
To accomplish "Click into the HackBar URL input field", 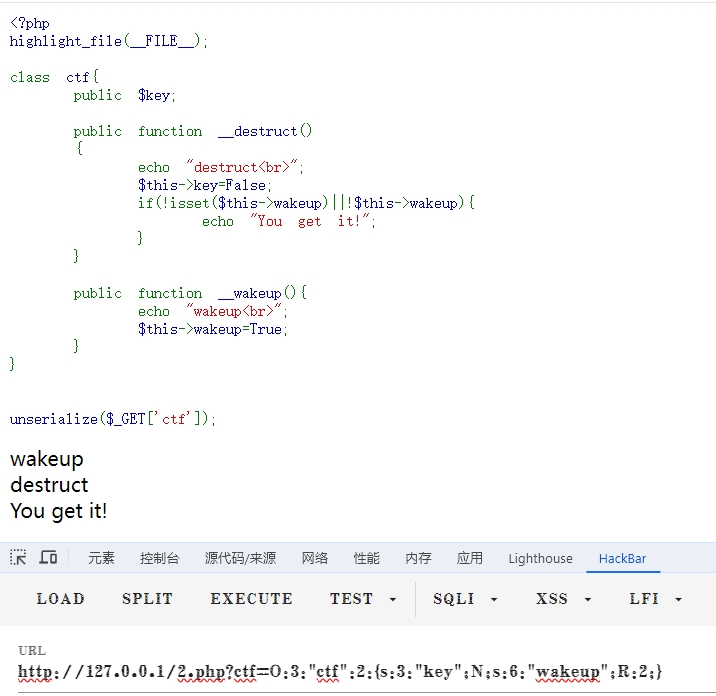I will (340, 672).
